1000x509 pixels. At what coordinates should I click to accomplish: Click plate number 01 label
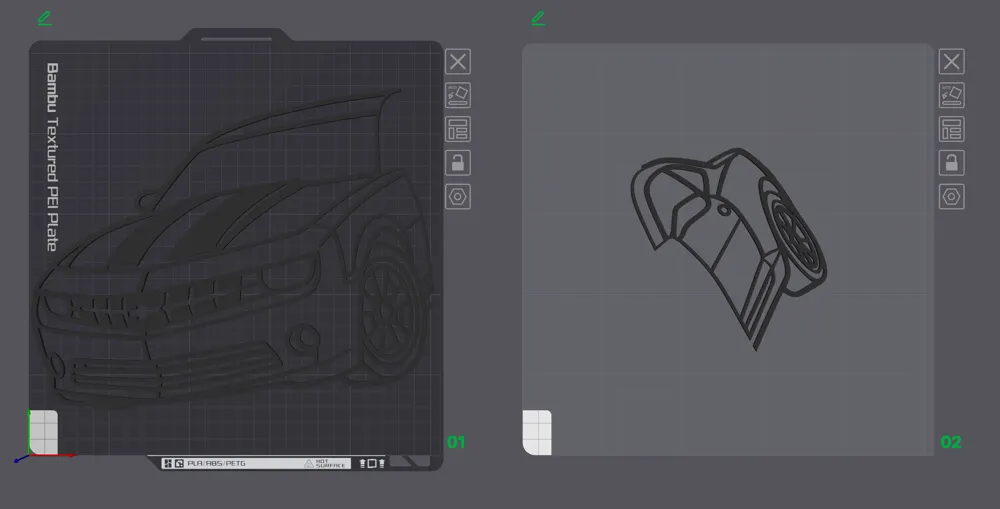coord(456,442)
